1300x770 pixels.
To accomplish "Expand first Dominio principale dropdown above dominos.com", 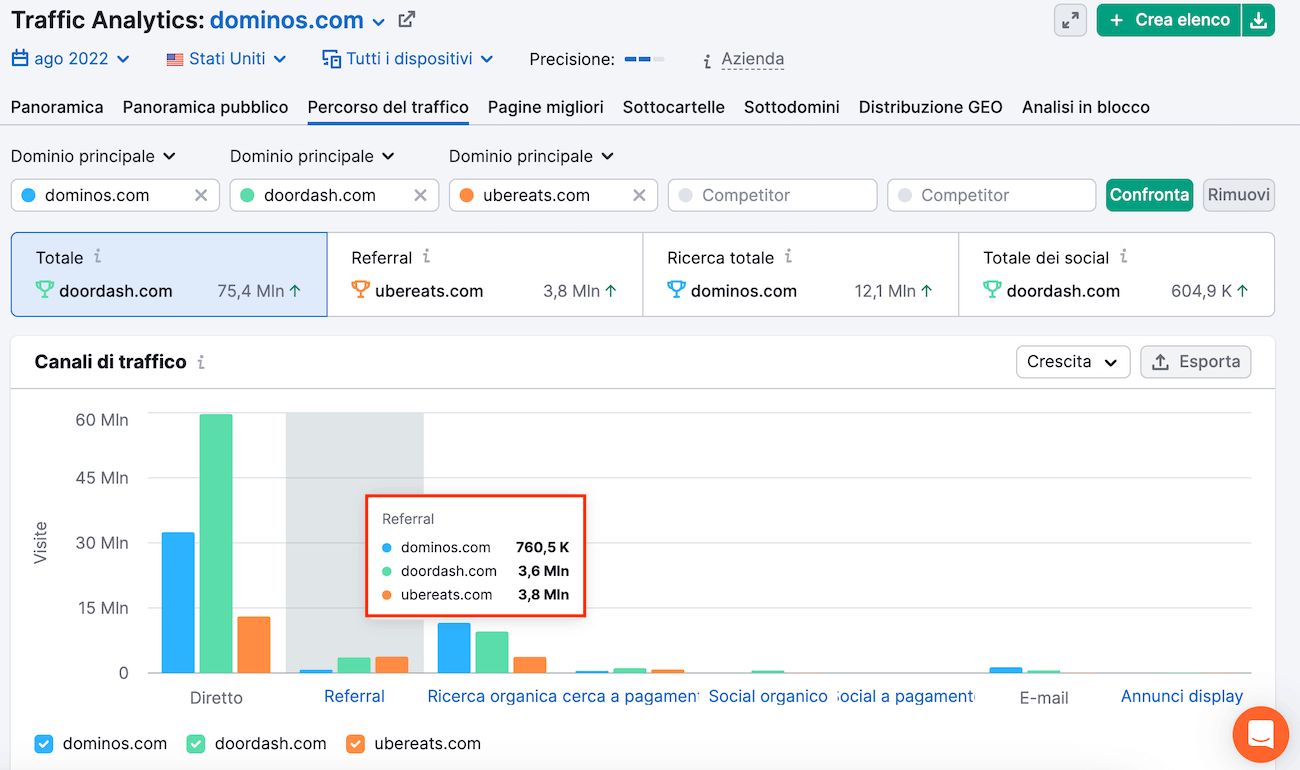I will point(93,156).
